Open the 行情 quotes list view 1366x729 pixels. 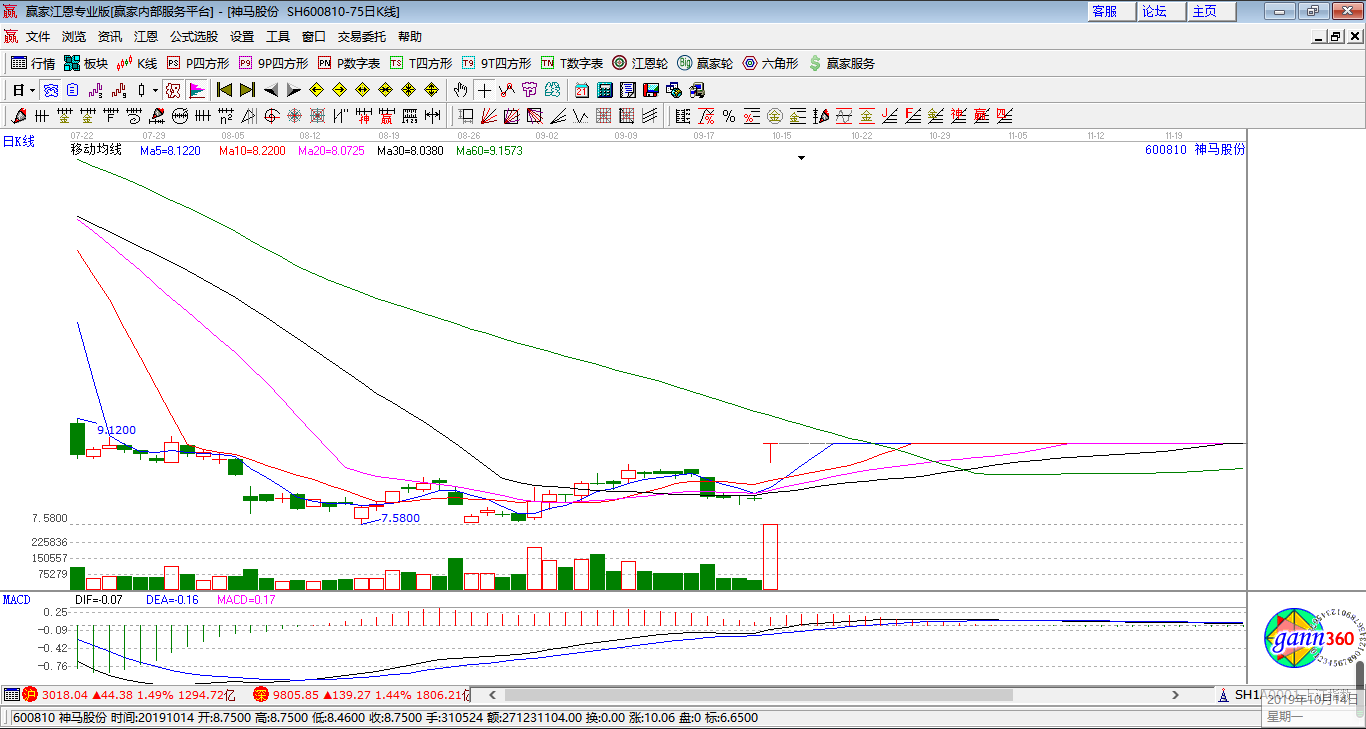[x=33, y=63]
